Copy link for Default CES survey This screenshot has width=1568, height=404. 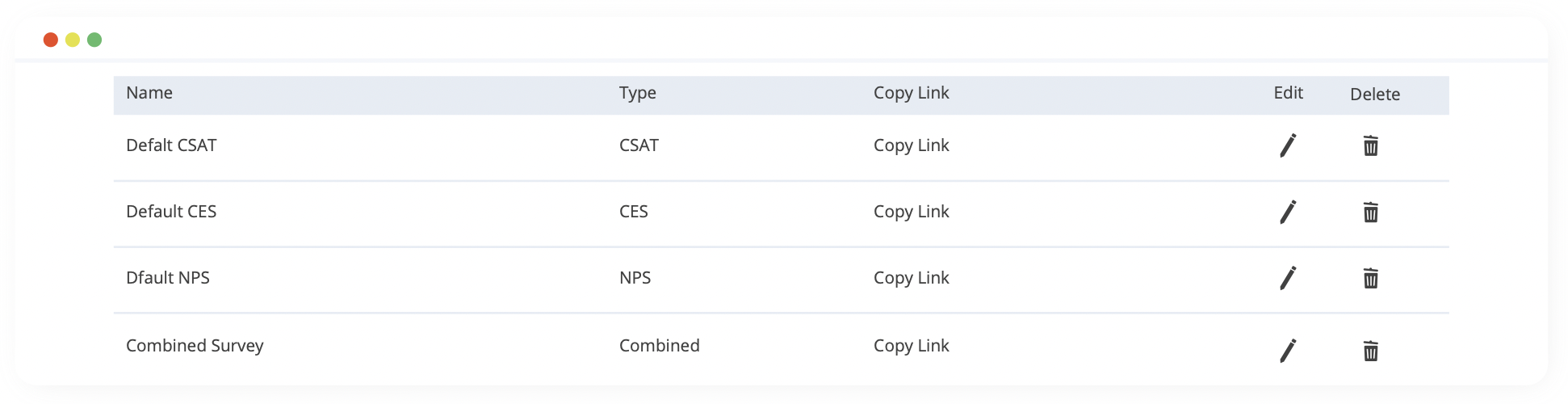[911, 213]
